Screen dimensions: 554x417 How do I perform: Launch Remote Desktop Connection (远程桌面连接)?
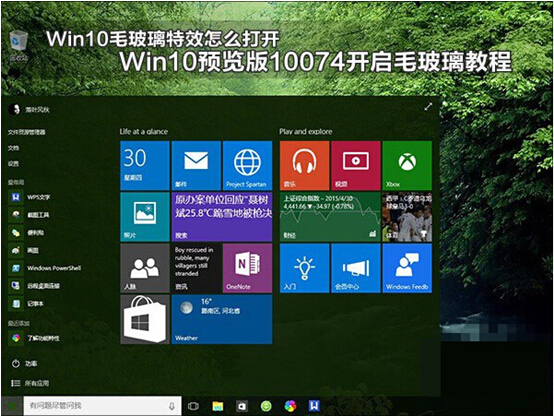pos(35,286)
